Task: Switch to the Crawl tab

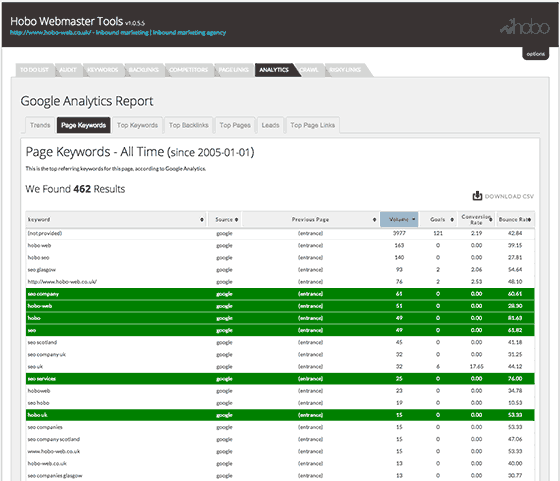Action: pyautogui.click(x=309, y=70)
